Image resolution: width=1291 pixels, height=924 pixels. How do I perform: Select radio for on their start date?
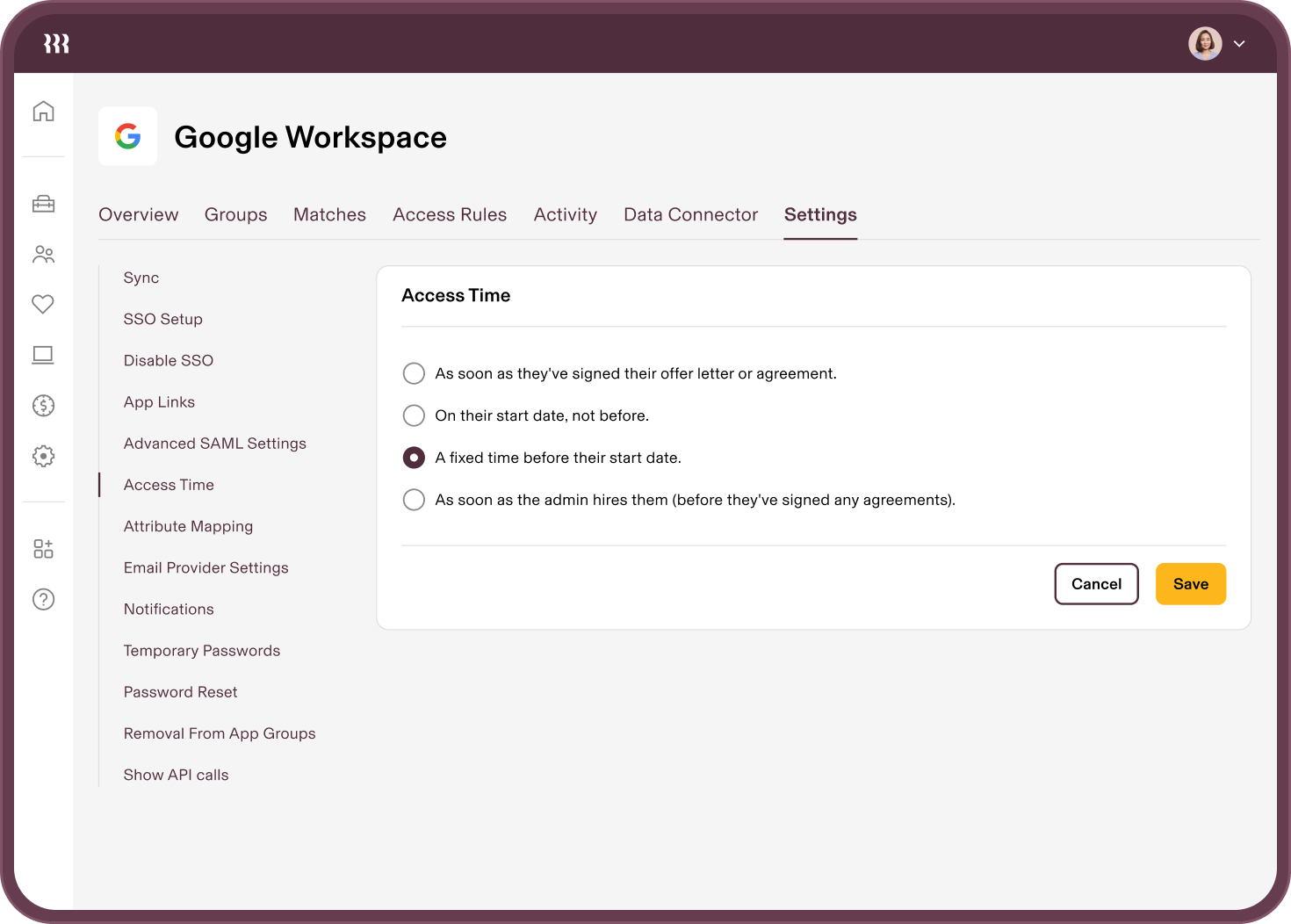tap(414, 415)
